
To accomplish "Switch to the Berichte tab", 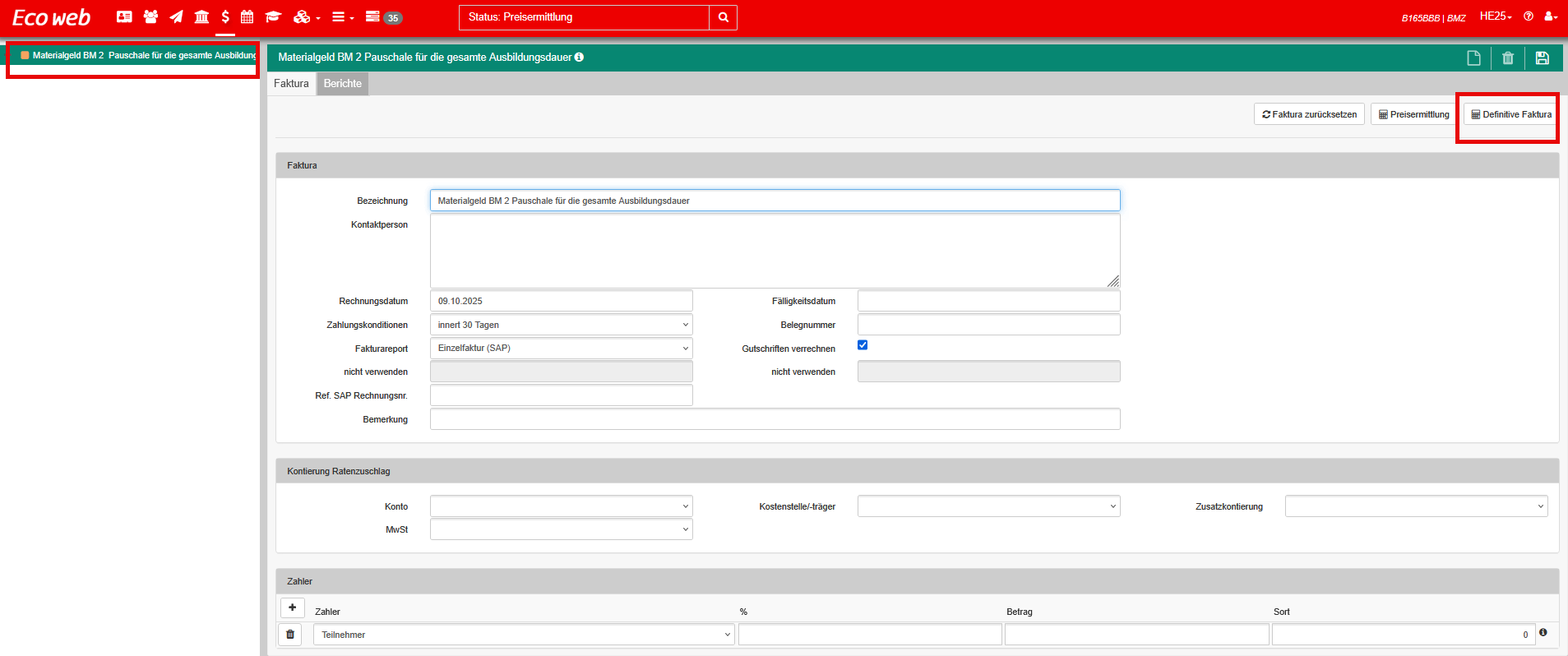I will 342,84.
